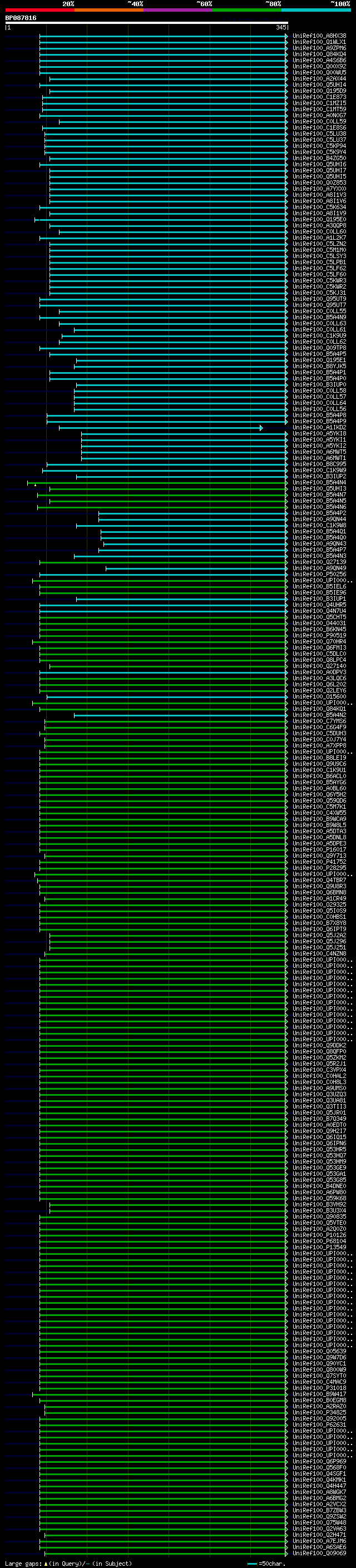The height and width of the screenshot is (1568, 356).
Task: Select the UniRef100_C1MT59 label
Action: (x=319, y=109)
